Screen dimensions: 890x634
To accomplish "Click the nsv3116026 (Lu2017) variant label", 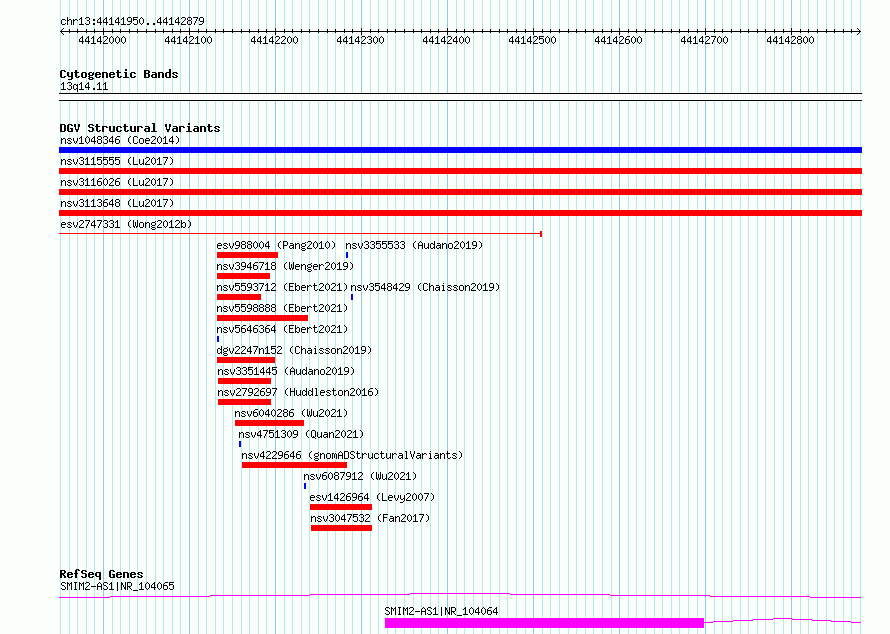I will pyautogui.click(x=117, y=182).
